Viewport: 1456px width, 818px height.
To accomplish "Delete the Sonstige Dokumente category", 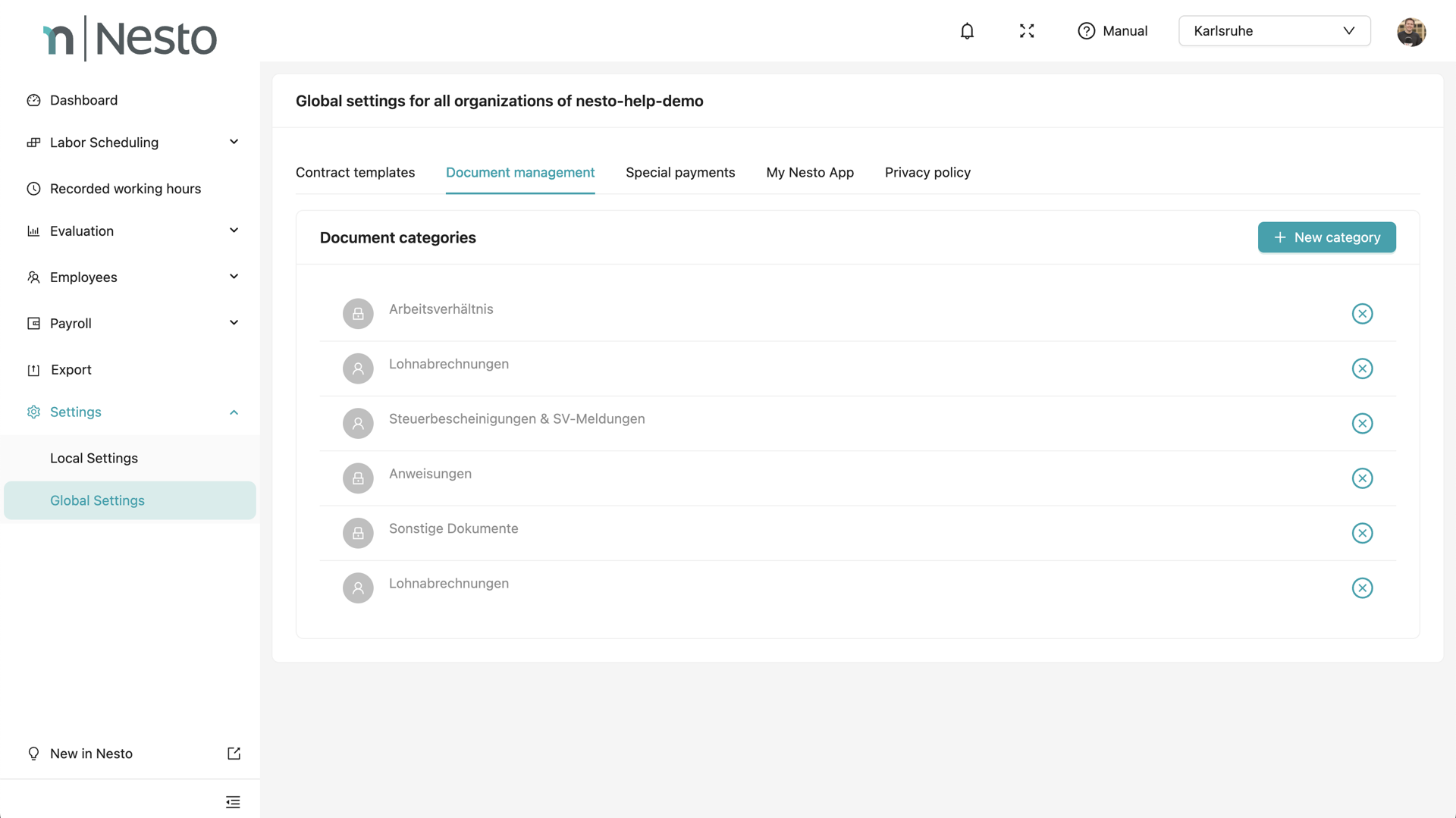I will click(1362, 533).
